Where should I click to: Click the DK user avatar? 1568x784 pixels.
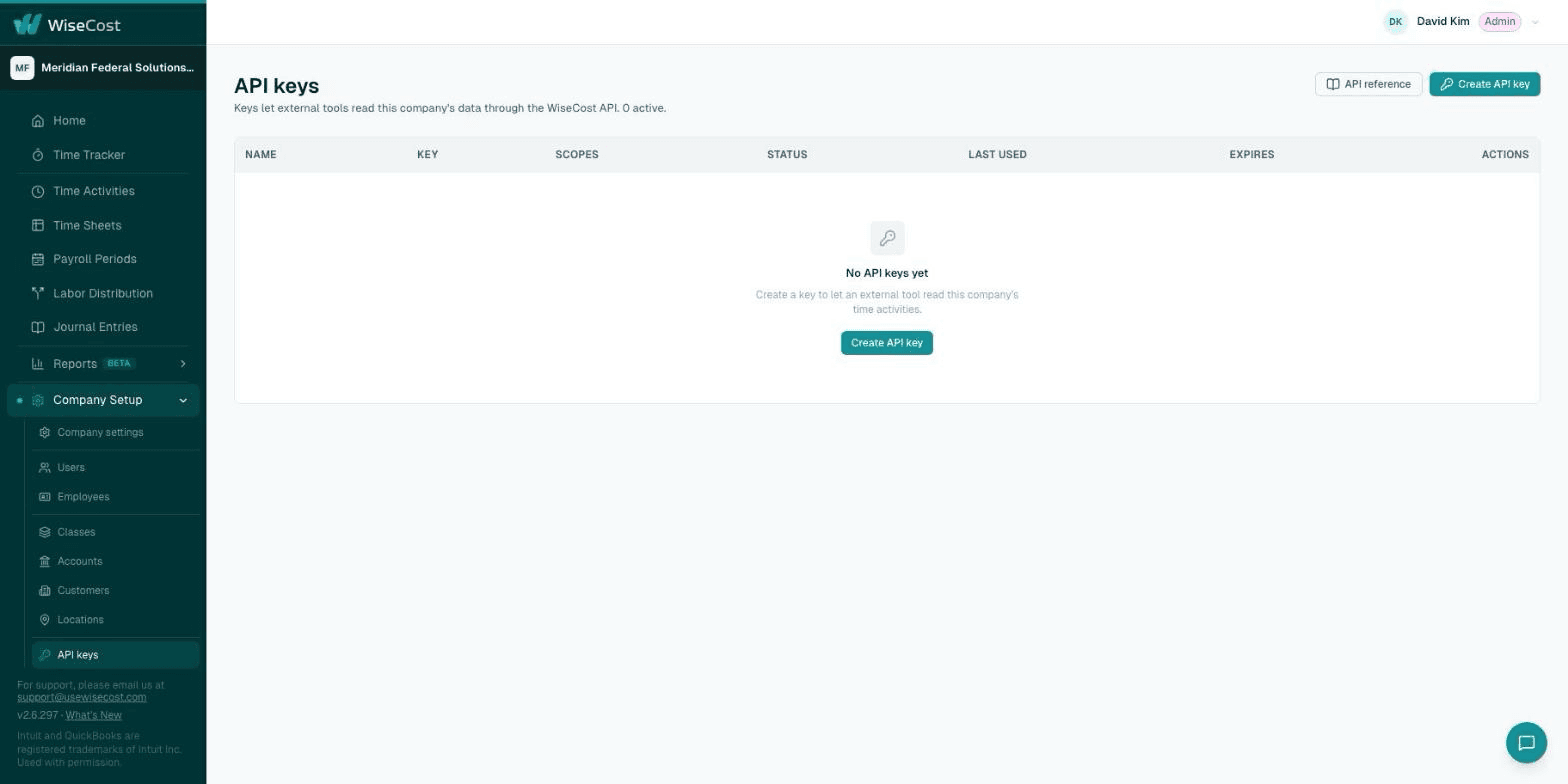1395,22
